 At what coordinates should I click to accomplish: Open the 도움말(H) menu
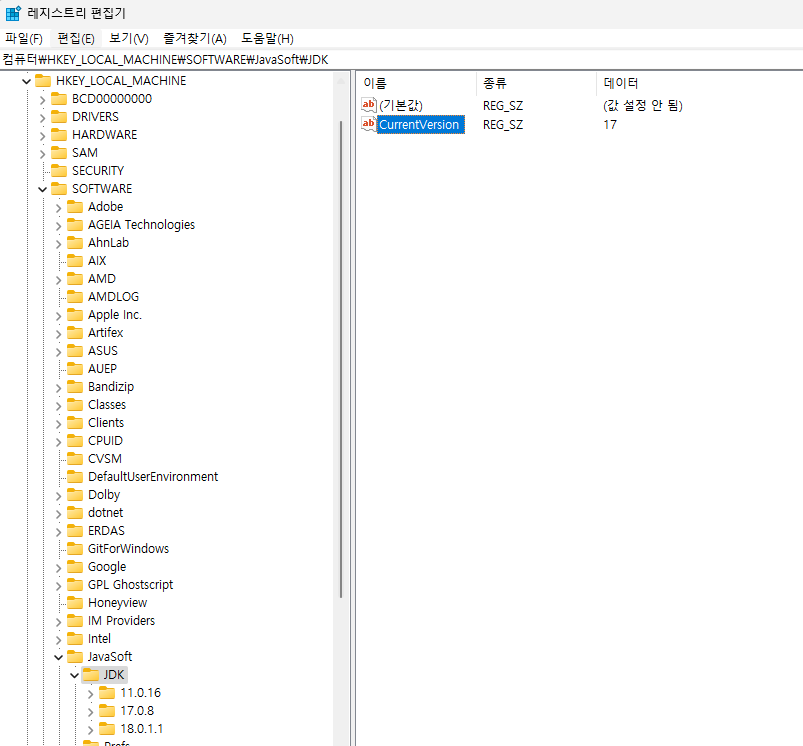pyautogui.click(x=267, y=39)
